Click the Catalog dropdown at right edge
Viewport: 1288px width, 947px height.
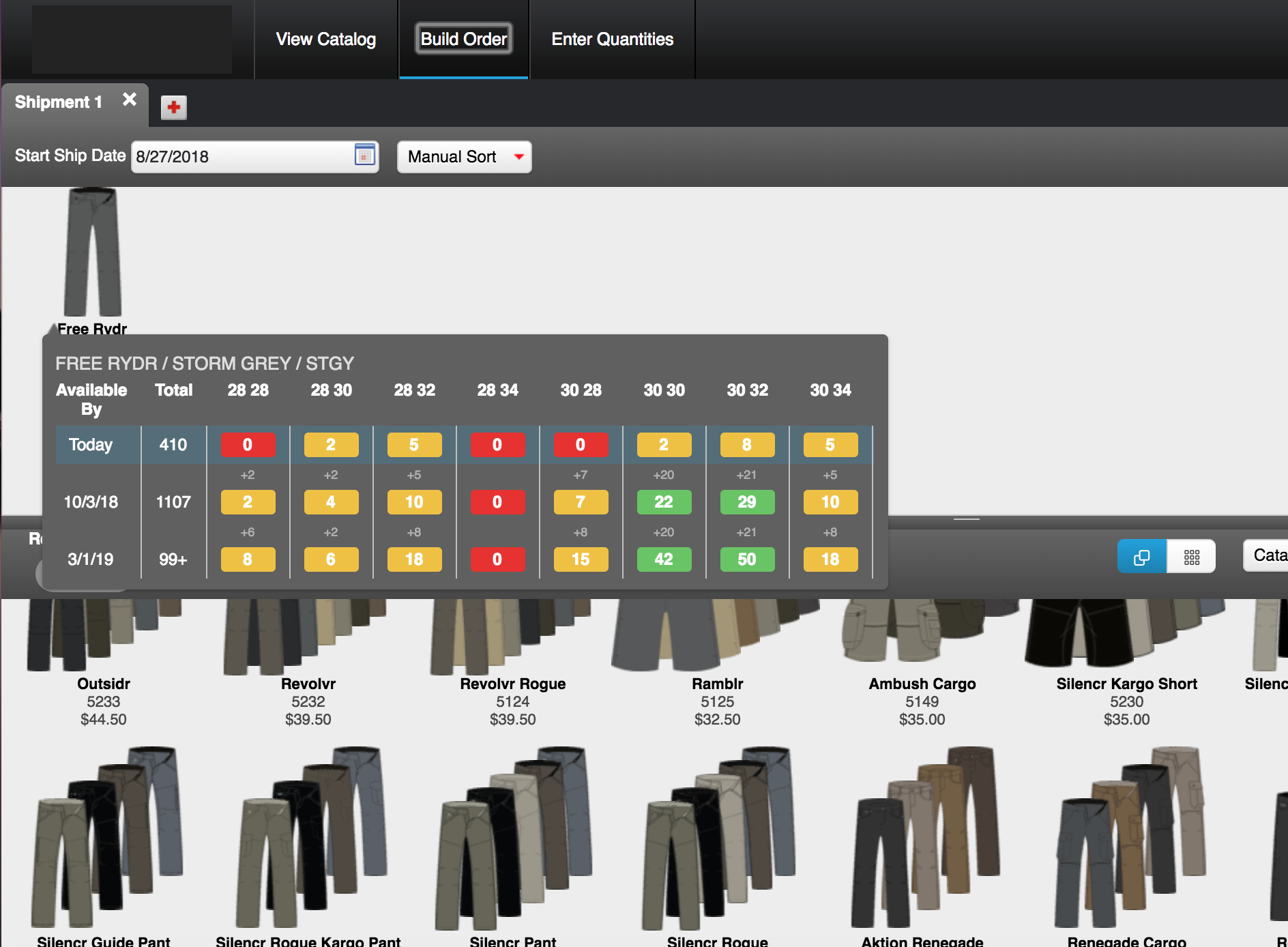[1266, 555]
